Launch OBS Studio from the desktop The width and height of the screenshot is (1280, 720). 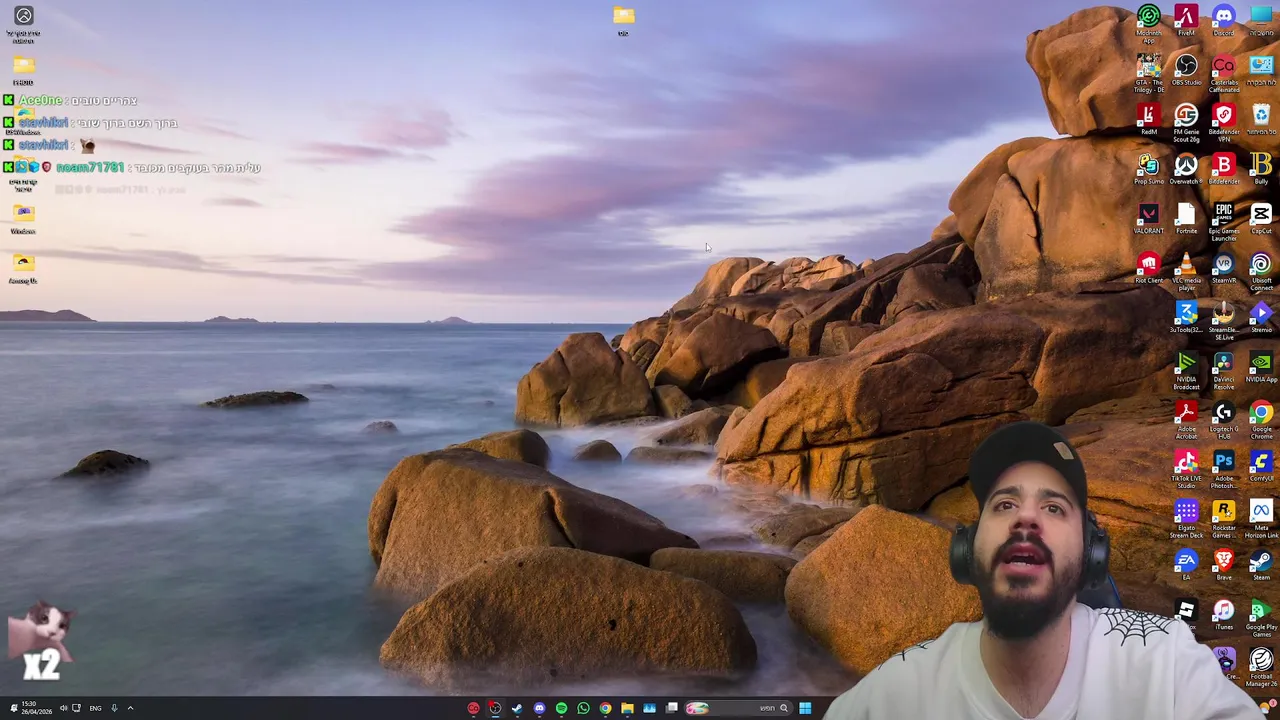tap(1186, 71)
